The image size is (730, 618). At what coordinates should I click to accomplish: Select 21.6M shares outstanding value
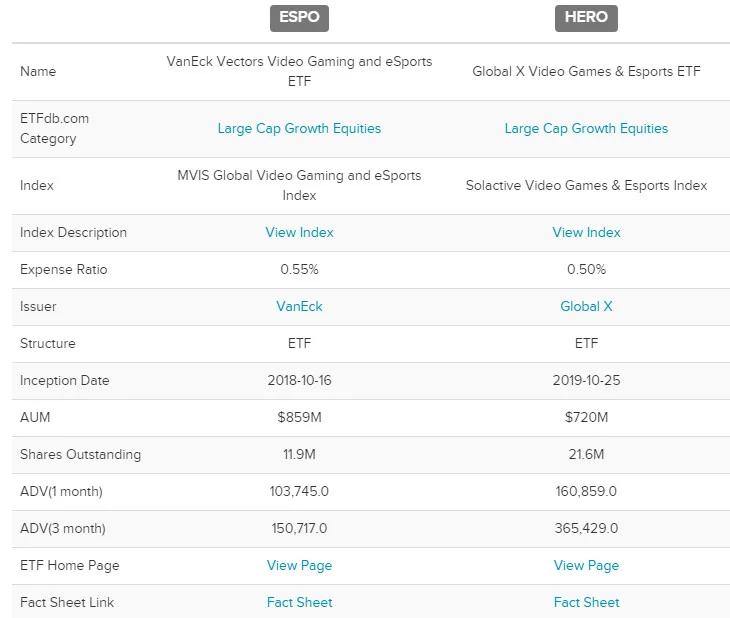586,454
